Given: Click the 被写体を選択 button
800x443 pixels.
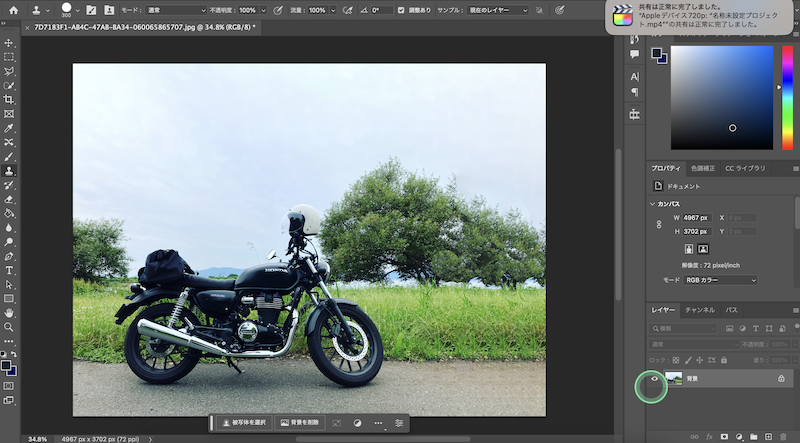Looking at the screenshot, I should (x=244, y=423).
